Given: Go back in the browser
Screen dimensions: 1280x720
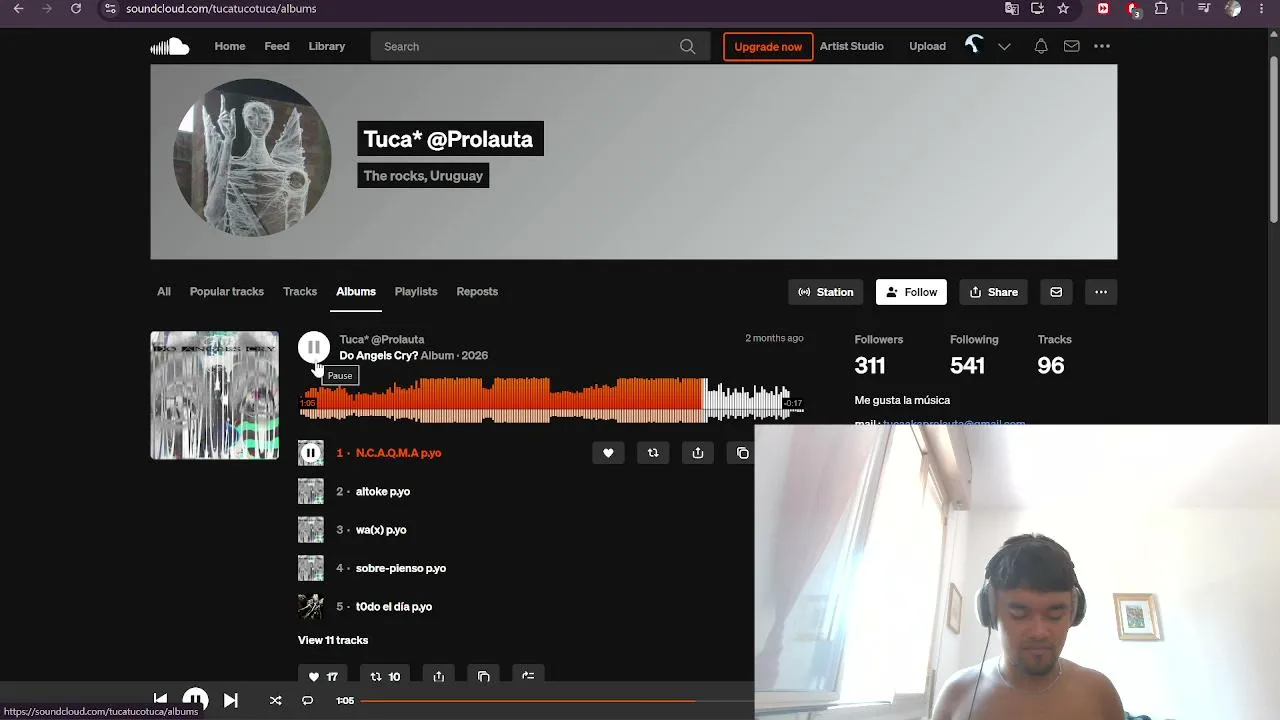Looking at the screenshot, I should point(18,8).
